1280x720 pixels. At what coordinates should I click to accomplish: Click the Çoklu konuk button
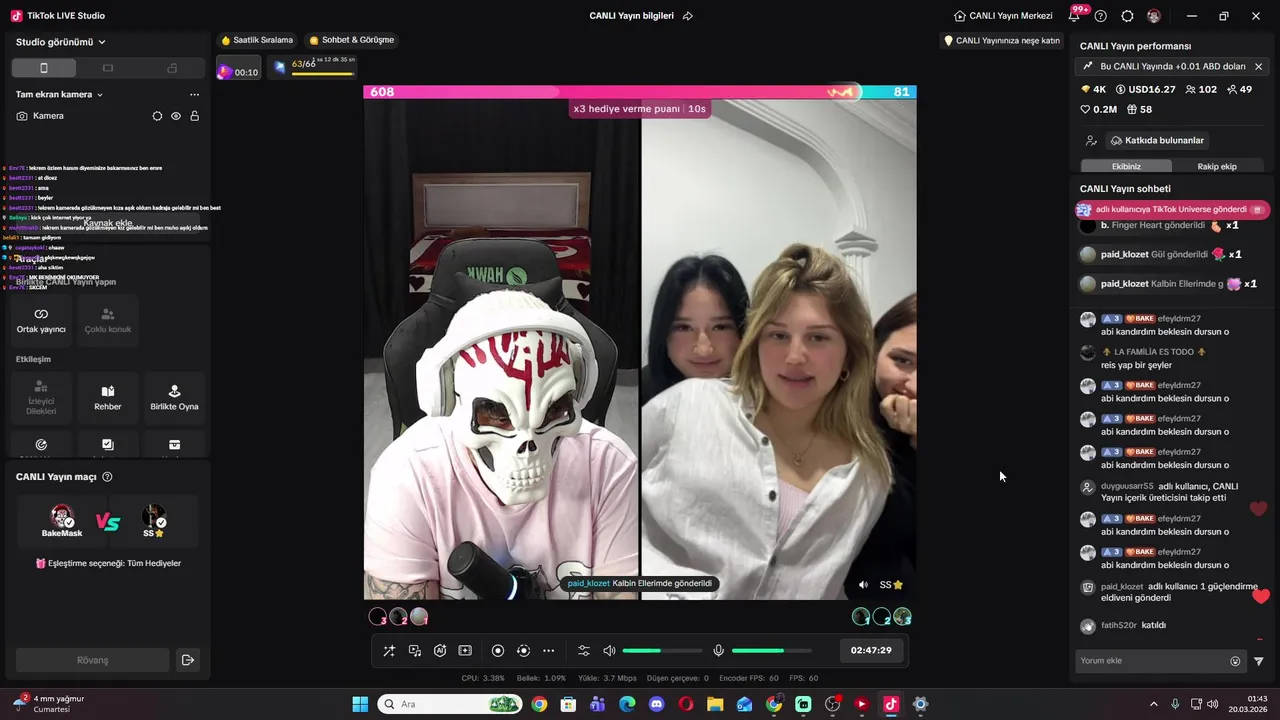pos(108,320)
